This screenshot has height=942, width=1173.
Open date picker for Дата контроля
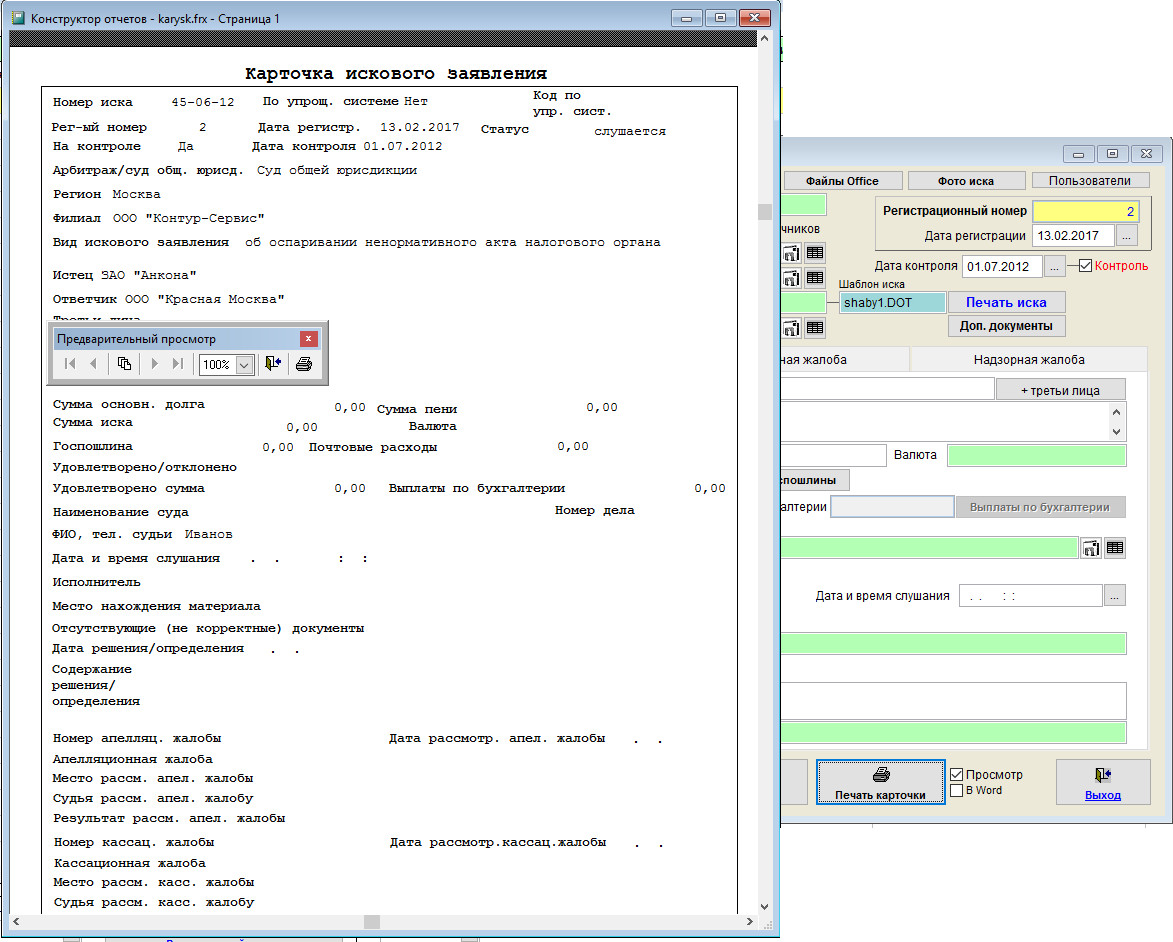pos(1054,266)
